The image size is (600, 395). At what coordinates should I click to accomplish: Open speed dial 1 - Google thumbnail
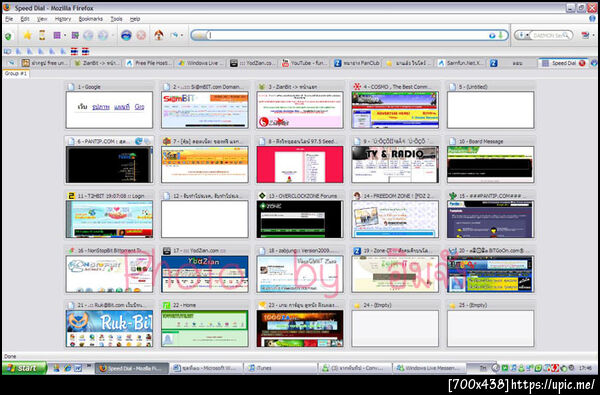[109, 110]
